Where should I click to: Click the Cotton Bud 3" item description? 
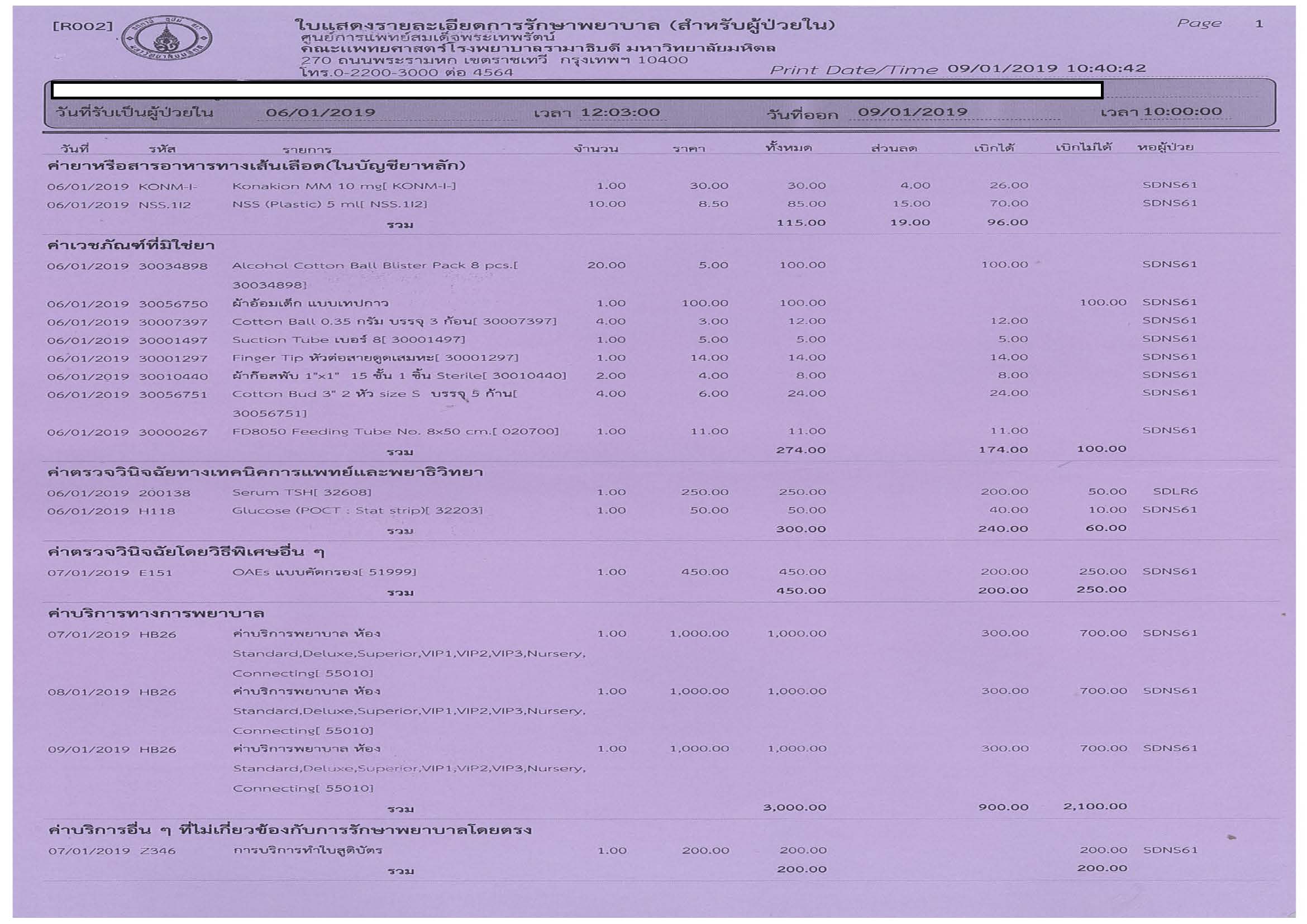click(x=374, y=403)
